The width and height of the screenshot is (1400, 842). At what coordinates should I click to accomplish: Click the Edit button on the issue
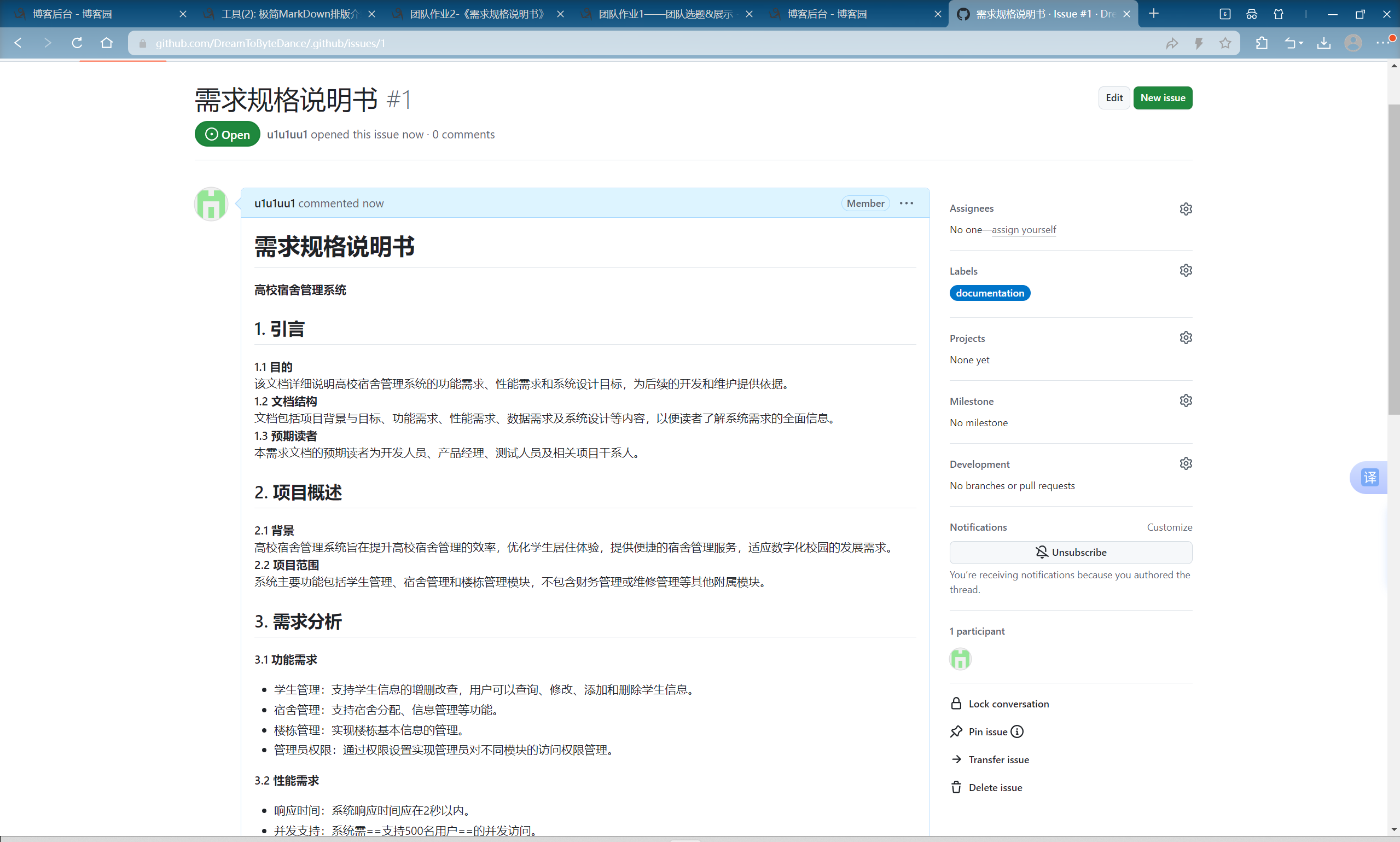point(1112,97)
